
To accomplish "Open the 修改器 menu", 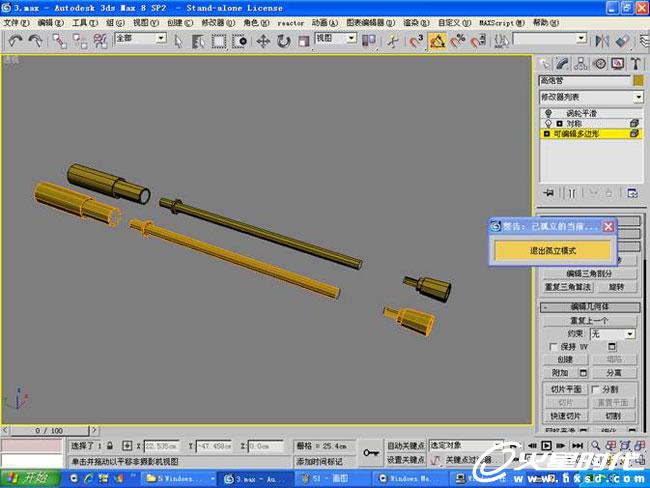I will point(218,23).
